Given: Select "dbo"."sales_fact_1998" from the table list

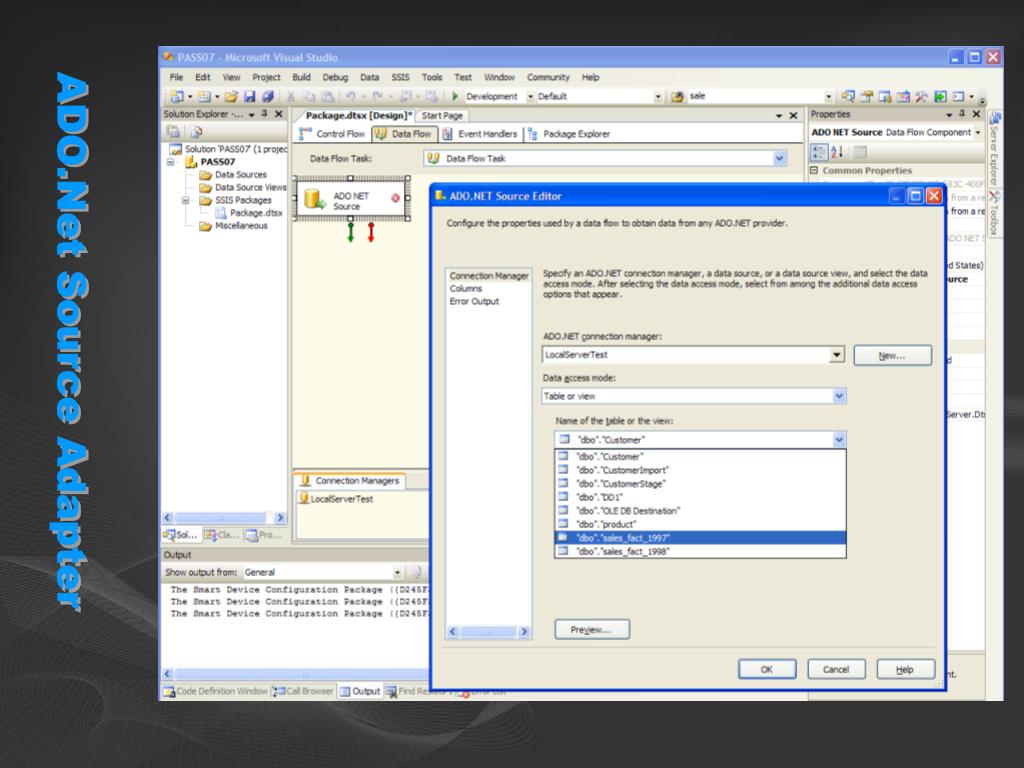Looking at the screenshot, I should pyautogui.click(x=700, y=551).
